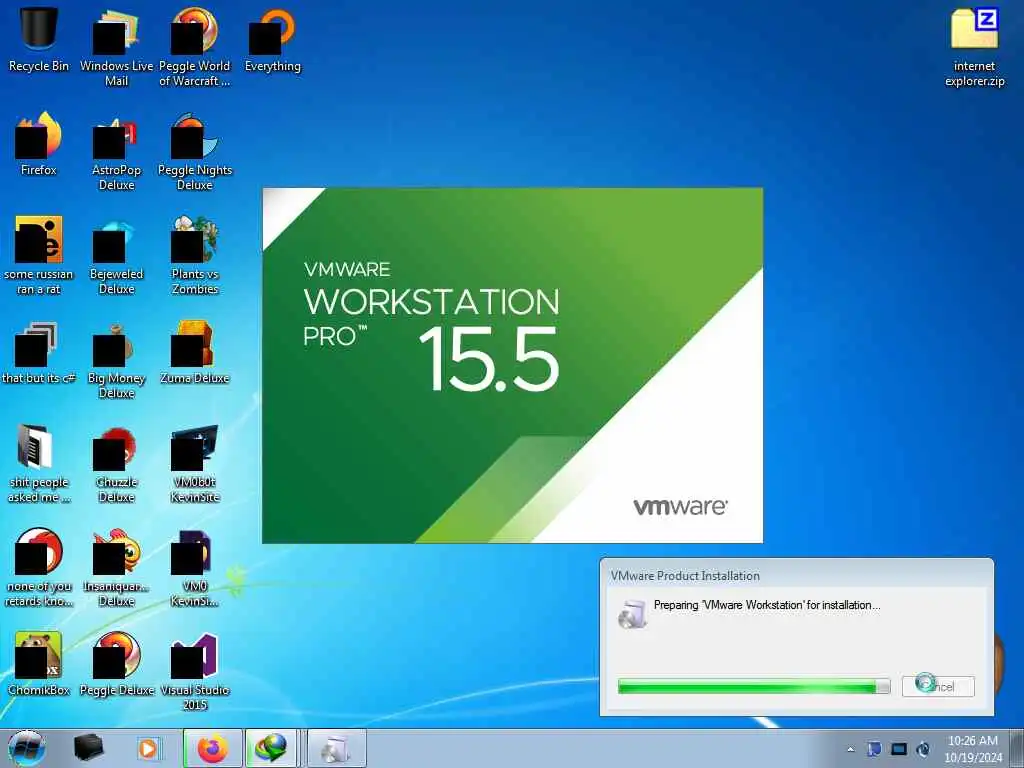
Task: Click the Show desktop strip at taskbar end
Action: point(1016,748)
